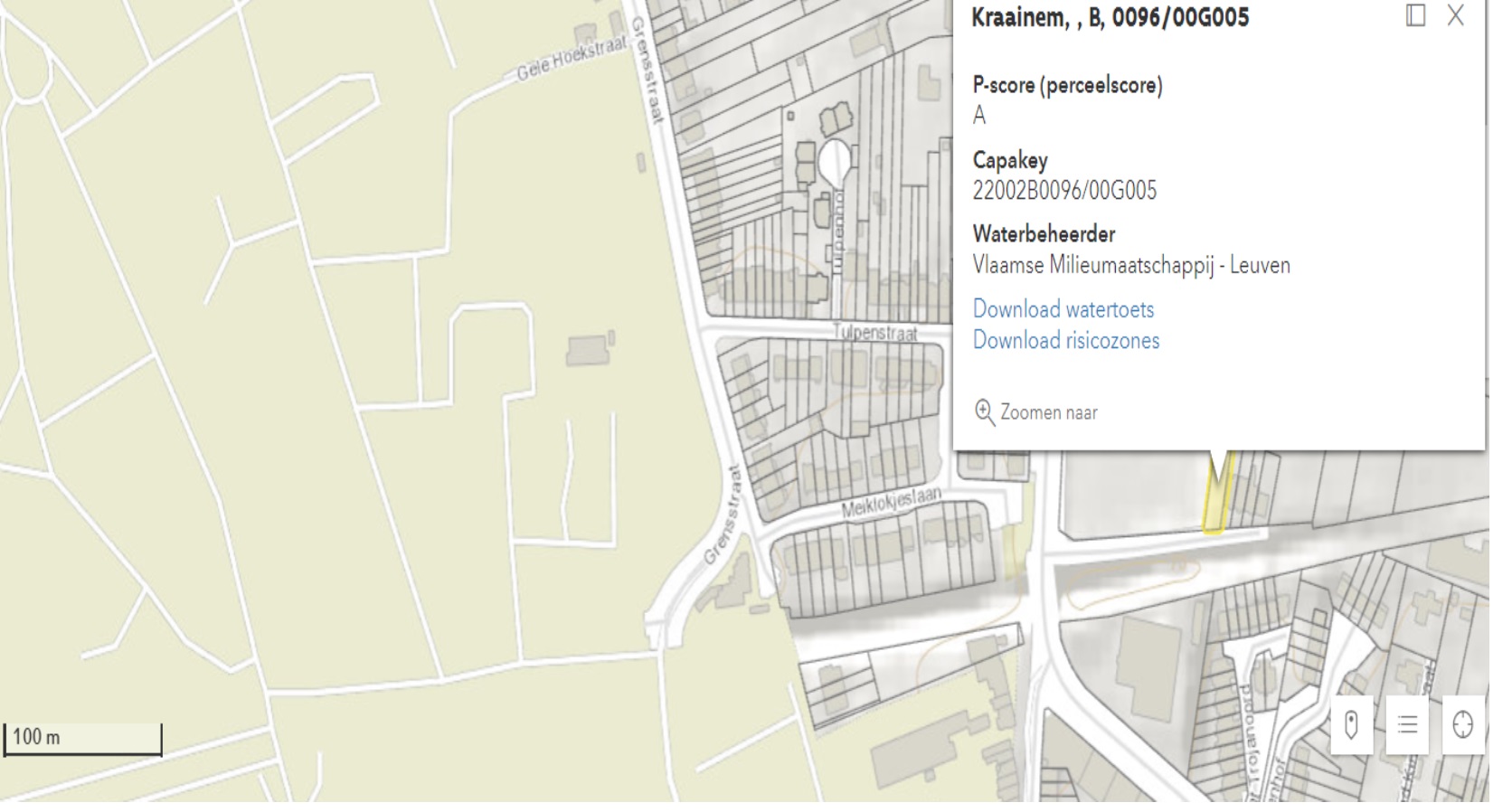Click the Waterbeheerder field heading

click(1044, 234)
